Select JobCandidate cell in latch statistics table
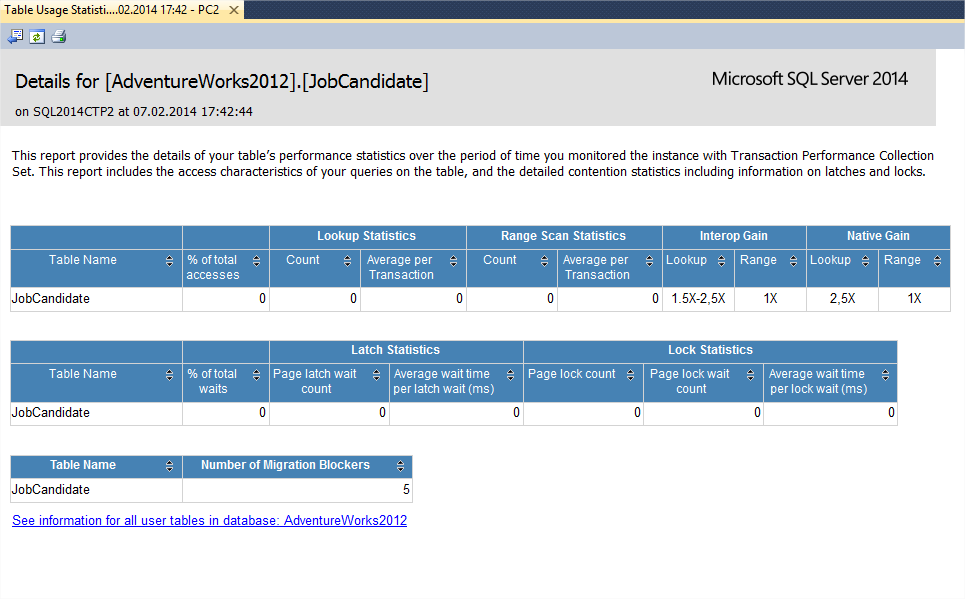Viewport: 965px width, 599px height. [96, 413]
